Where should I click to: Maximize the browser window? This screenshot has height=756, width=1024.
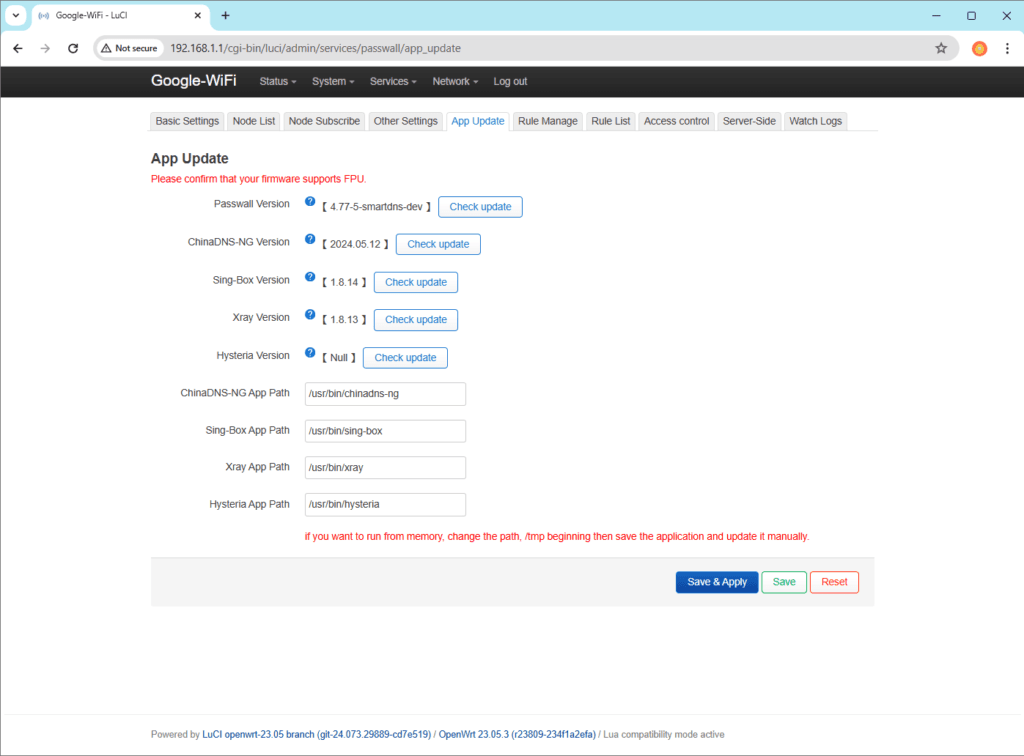coord(971,15)
